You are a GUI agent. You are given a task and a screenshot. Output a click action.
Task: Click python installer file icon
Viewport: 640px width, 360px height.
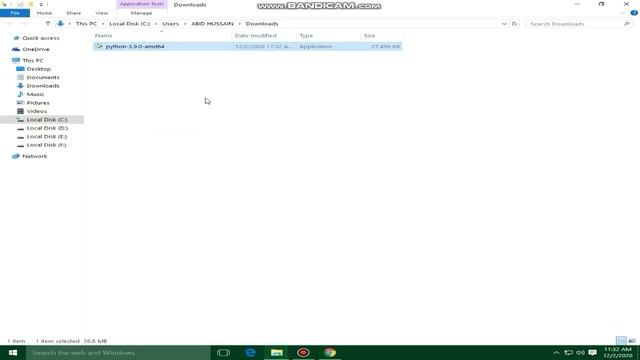99,46
